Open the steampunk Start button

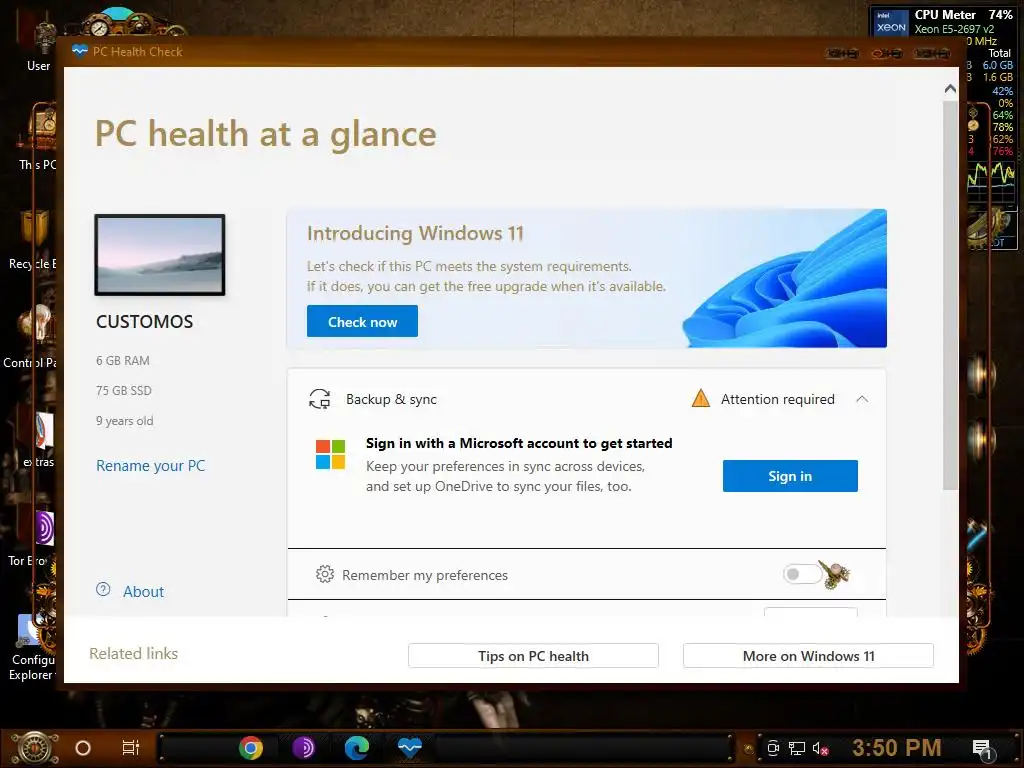click(x=34, y=748)
